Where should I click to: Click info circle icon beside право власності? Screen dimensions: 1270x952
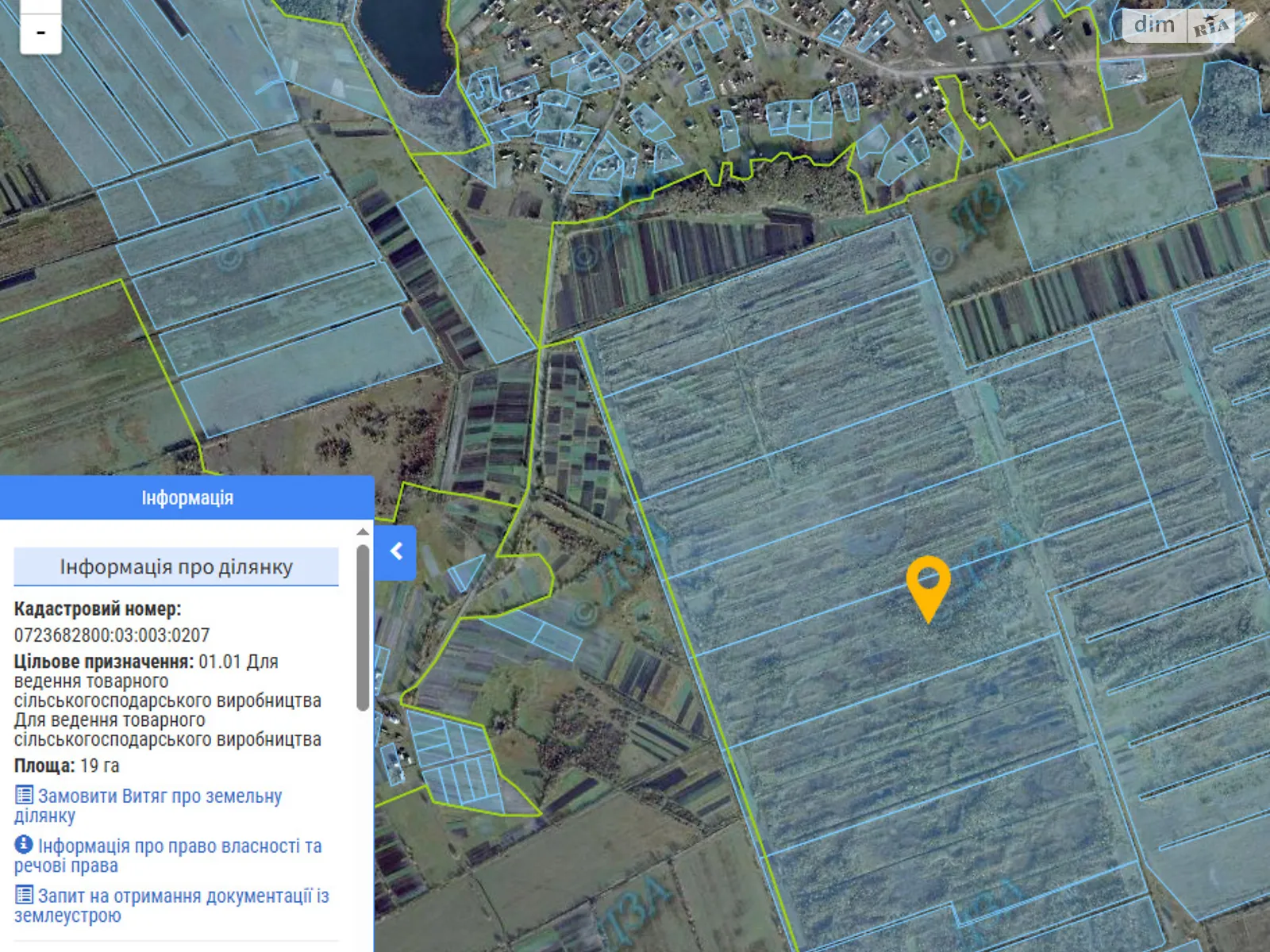click(24, 845)
